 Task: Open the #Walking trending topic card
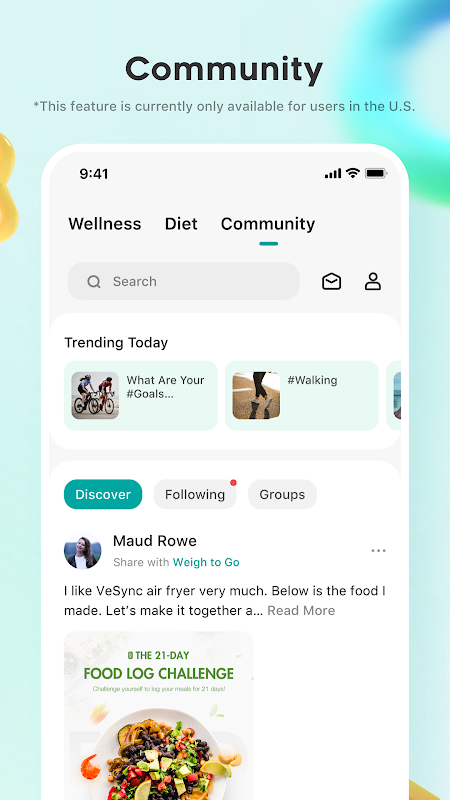[x=302, y=395]
